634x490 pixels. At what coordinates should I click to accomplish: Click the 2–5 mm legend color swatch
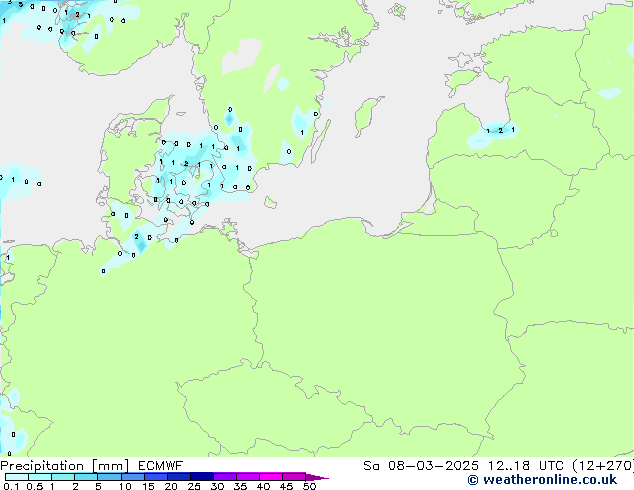click(86, 477)
